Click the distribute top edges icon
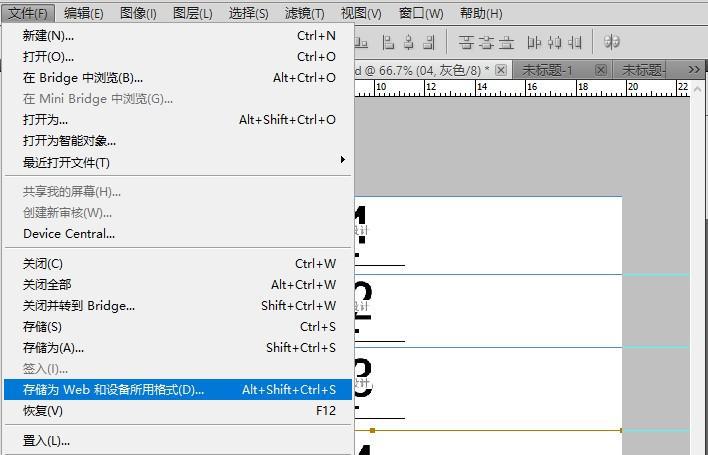Viewport: 708px width, 455px height. click(466, 42)
